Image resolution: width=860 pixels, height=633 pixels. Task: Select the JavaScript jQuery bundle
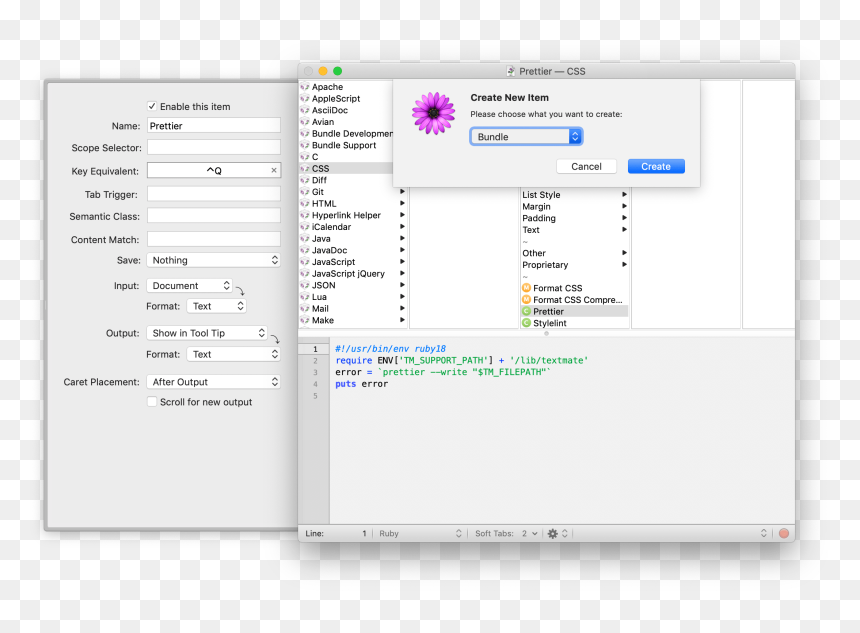[x=348, y=274]
